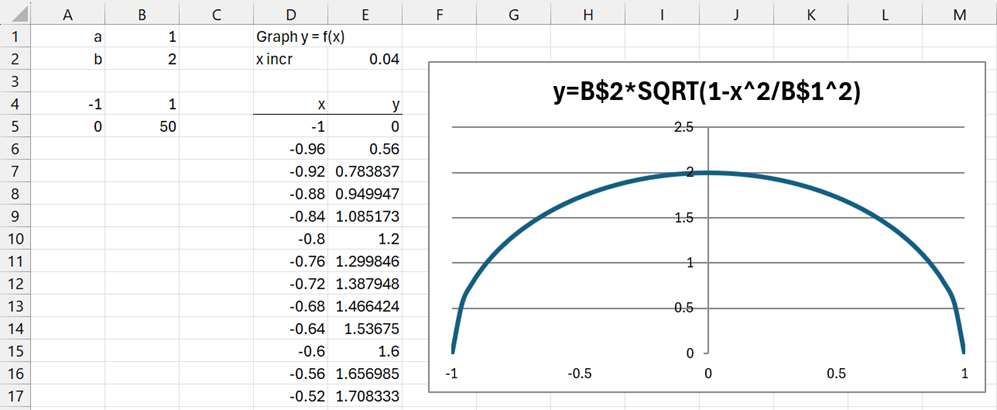The height and width of the screenshot is (410, 997).
Task: Click the blue curve at its peak
Action: pos(709,172)
